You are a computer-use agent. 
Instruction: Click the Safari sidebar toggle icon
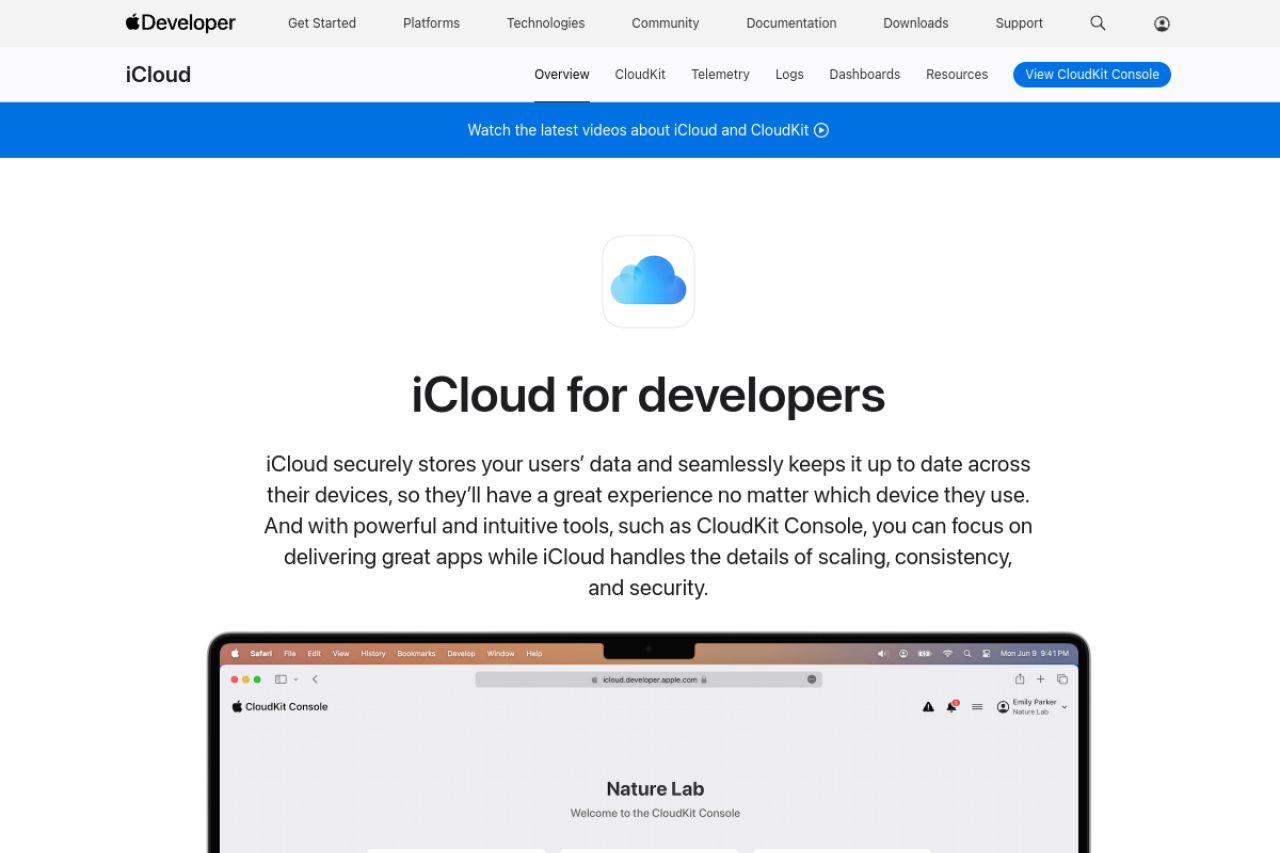pos(281,679)
